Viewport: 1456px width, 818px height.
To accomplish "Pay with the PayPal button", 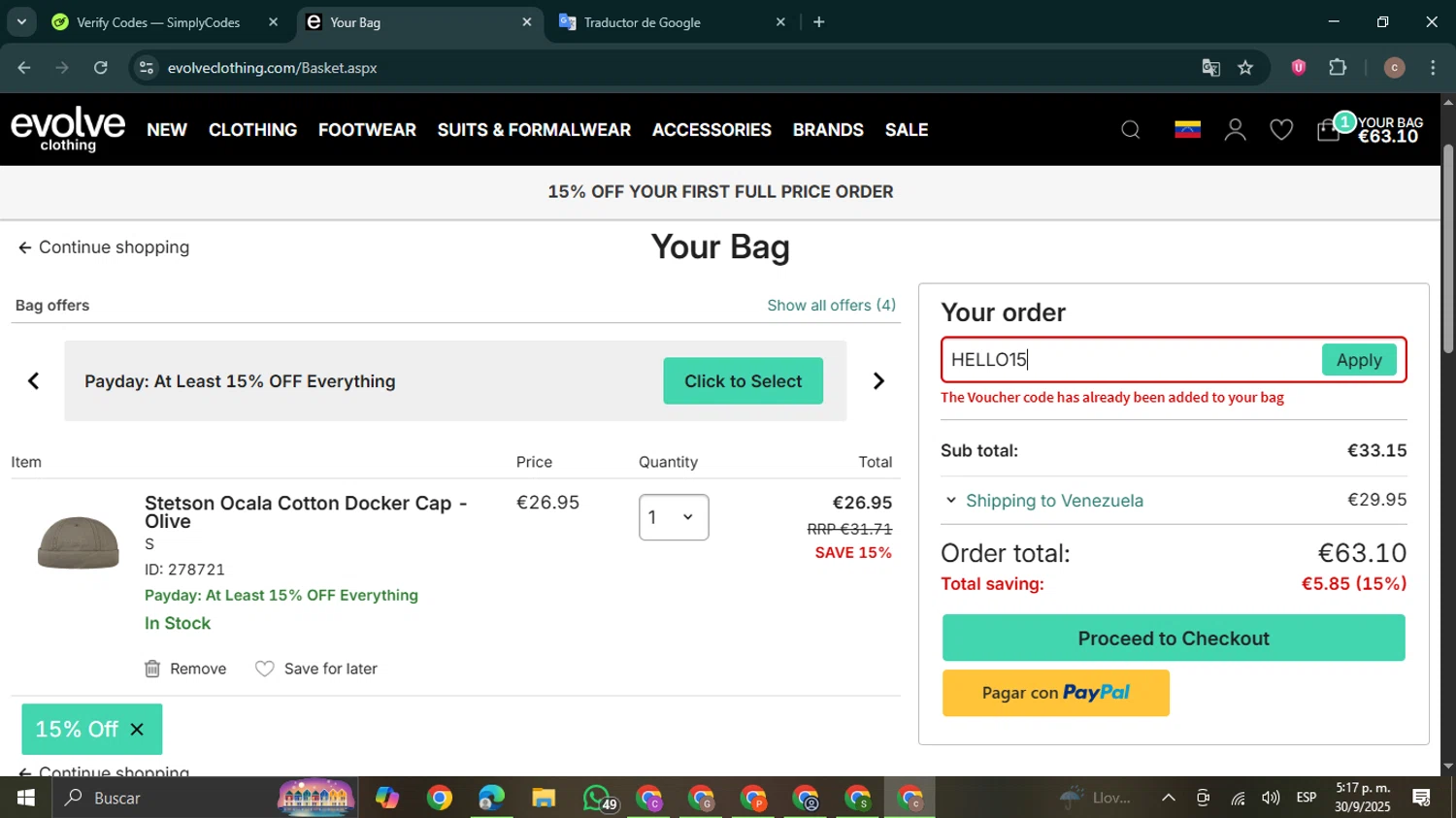I will tap(1056, 693).
